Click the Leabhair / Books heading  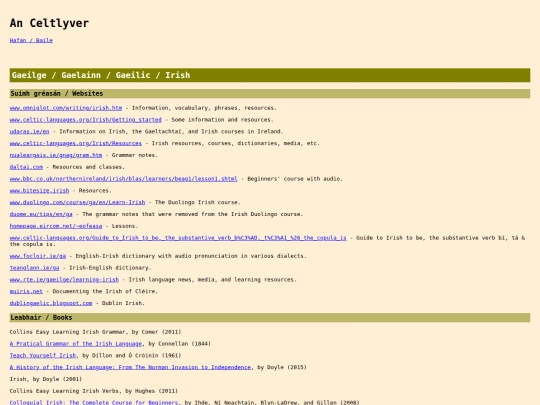coord(270,318)
